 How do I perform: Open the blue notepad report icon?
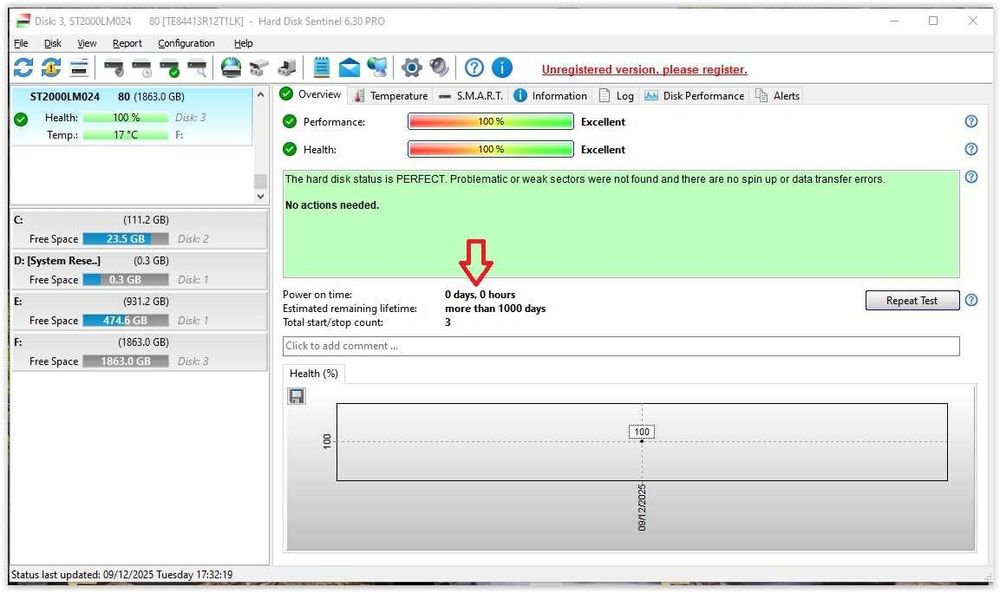pyautogui.click(x=321, y=67)
